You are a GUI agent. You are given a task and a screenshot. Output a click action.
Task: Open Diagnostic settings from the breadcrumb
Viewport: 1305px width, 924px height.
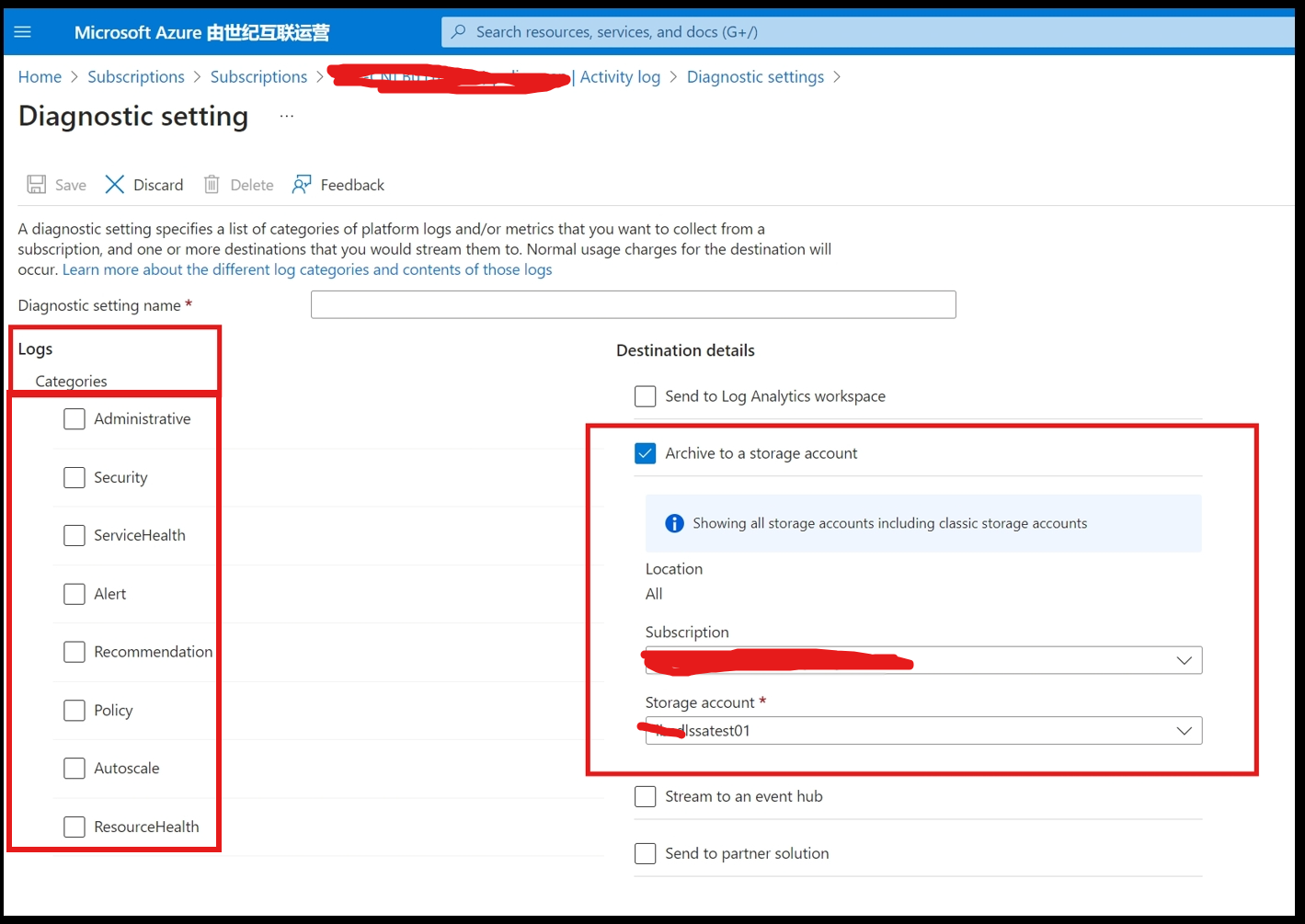point(755,76)
